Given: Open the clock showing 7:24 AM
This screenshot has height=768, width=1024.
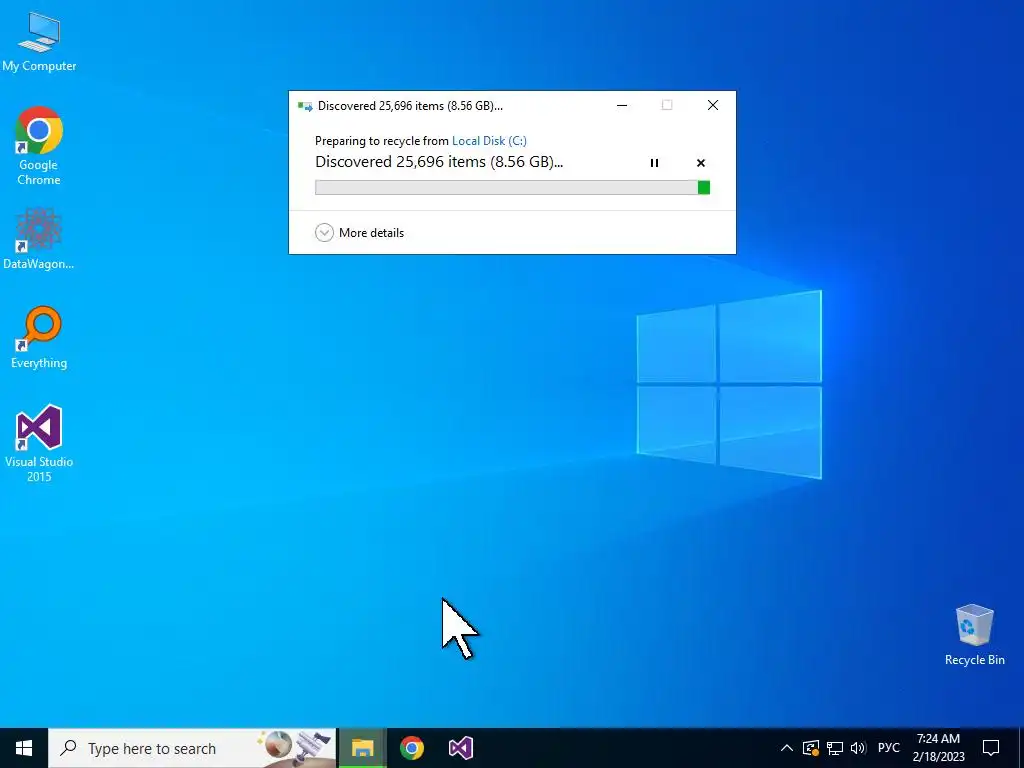Looking at the screenshot, I should [x=938, y=748].
